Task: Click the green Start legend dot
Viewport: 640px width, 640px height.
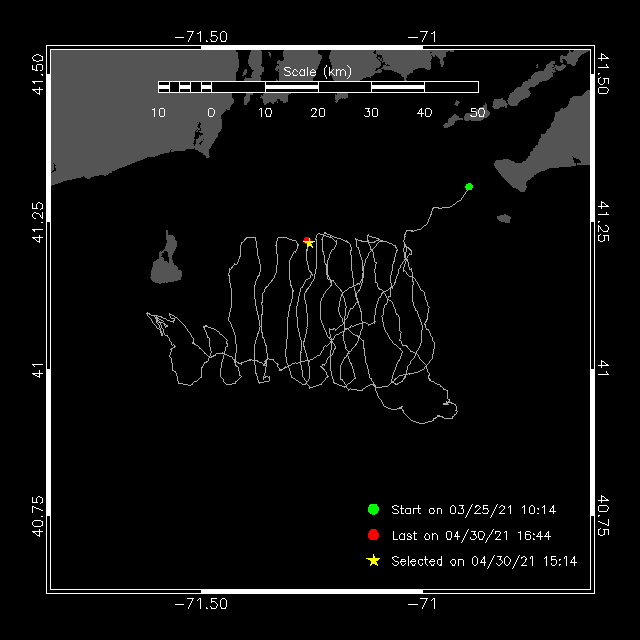Action: pos(373,509)
